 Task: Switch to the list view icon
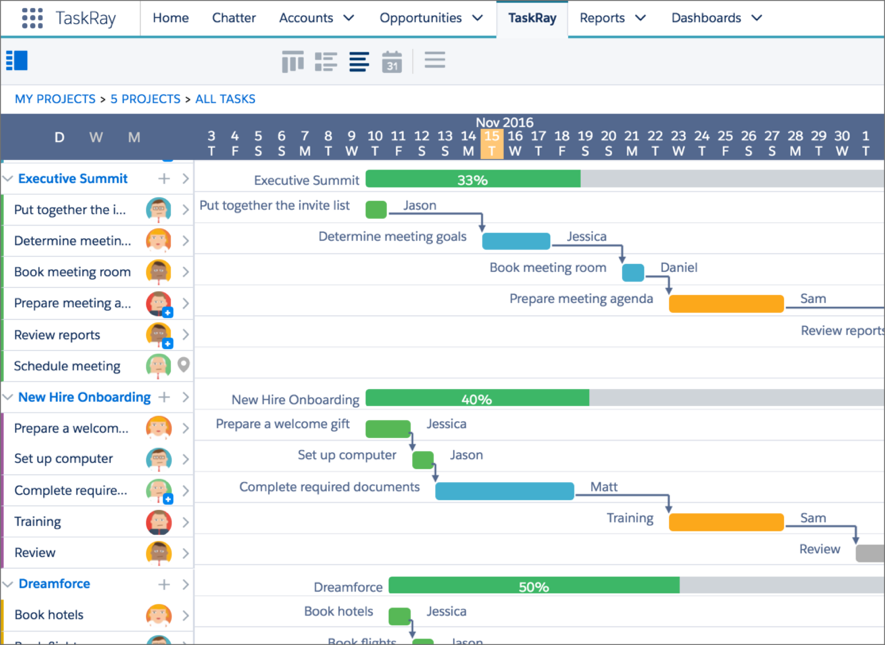click(326, 62)
